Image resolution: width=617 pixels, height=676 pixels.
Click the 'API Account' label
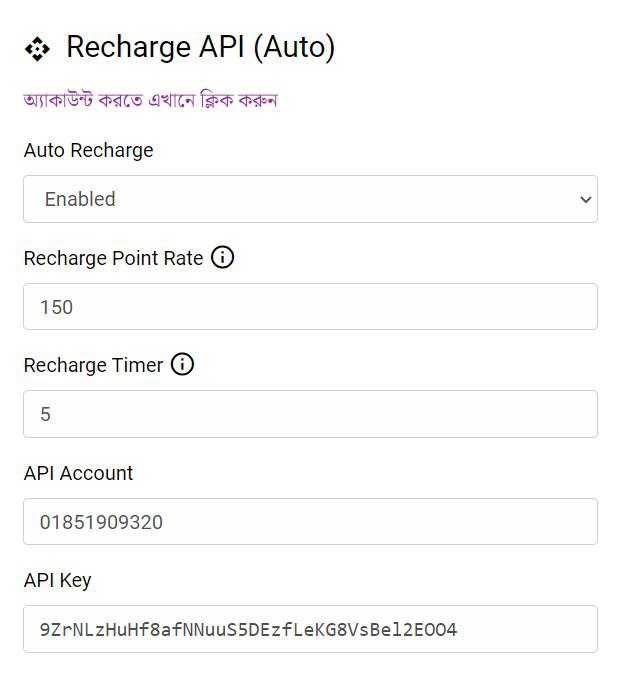78,473
